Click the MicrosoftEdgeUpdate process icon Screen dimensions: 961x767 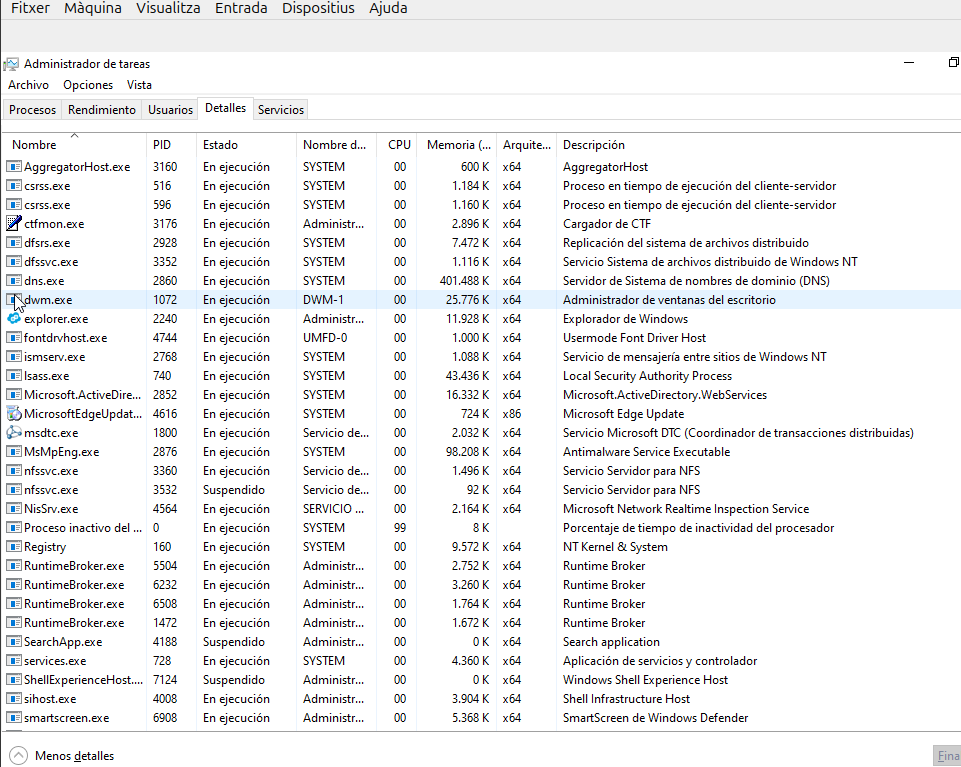coord(14,414)
